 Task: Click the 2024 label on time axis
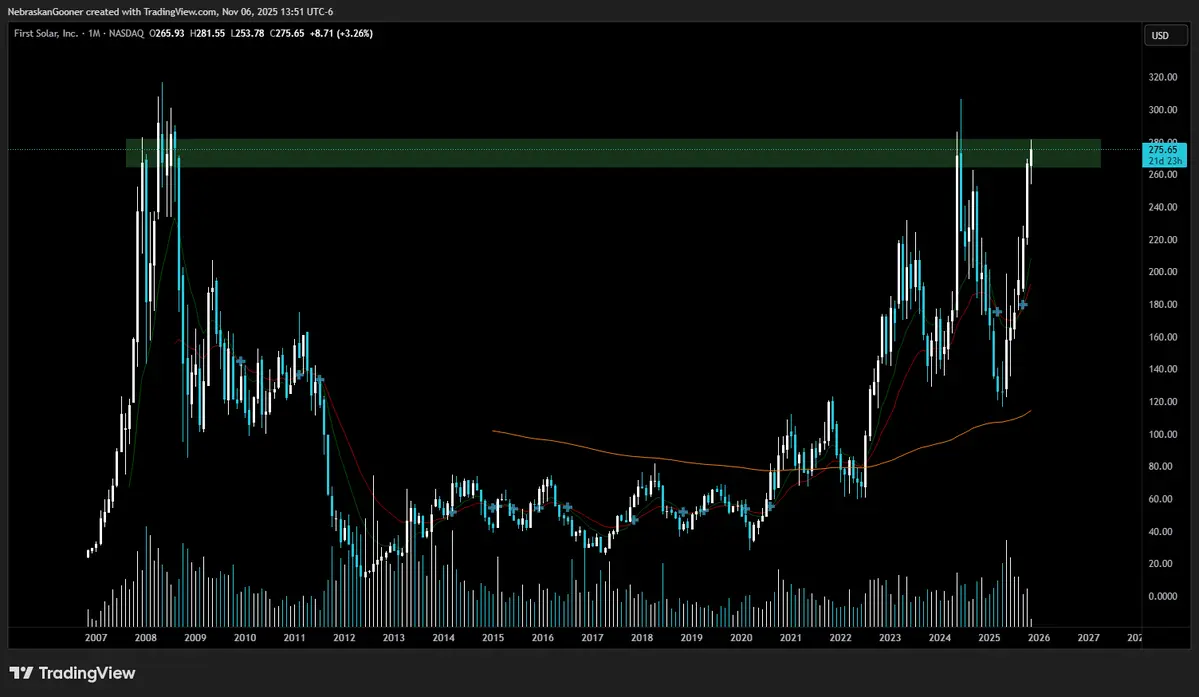click(940, 637)
